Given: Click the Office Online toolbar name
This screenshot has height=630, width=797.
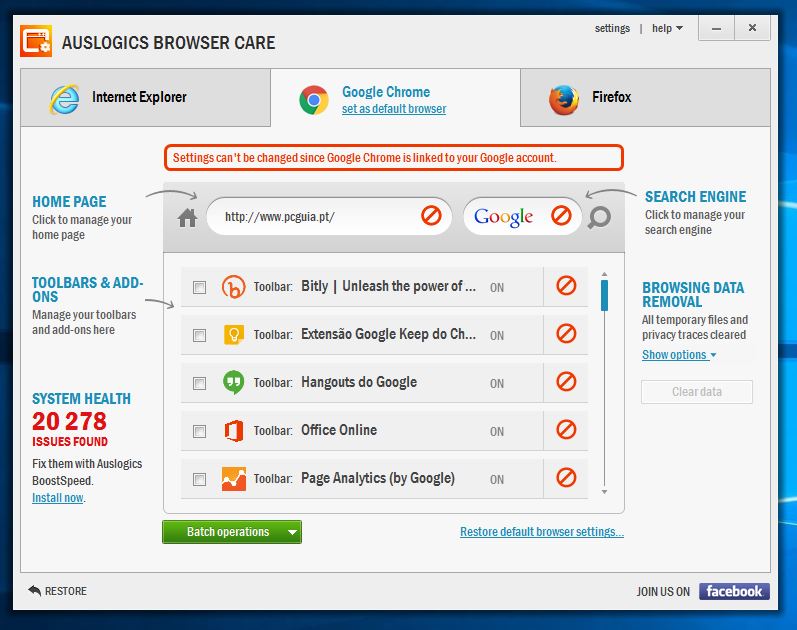Looking at the screenshot, I should coord(339,430).
